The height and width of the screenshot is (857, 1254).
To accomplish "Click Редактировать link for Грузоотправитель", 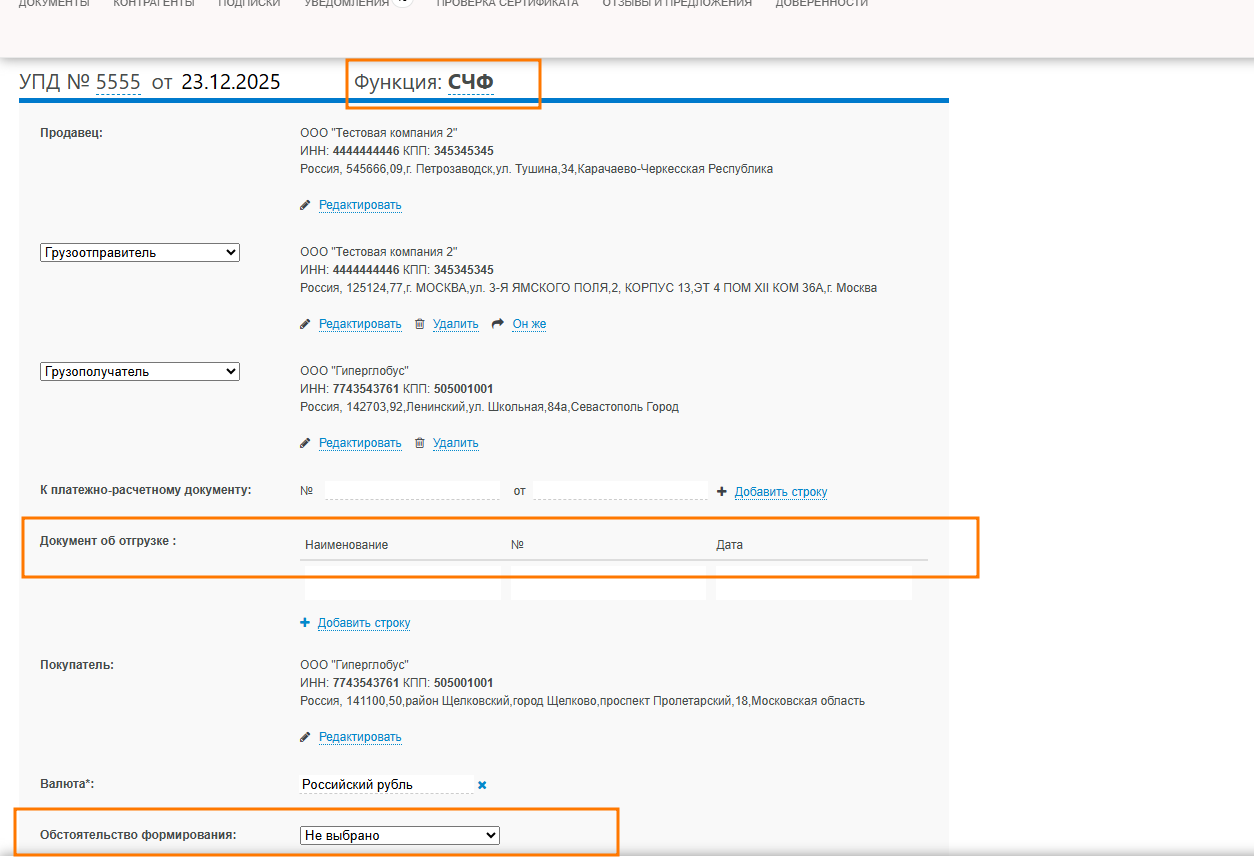I will (x=360, y=324).
